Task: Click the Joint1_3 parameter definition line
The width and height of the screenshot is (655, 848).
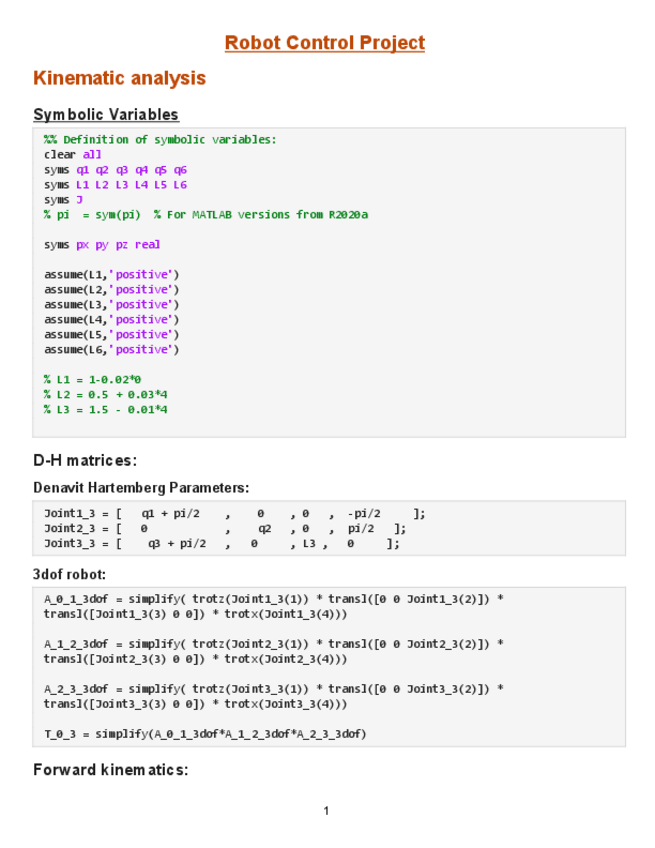Action: coord(234,514)
